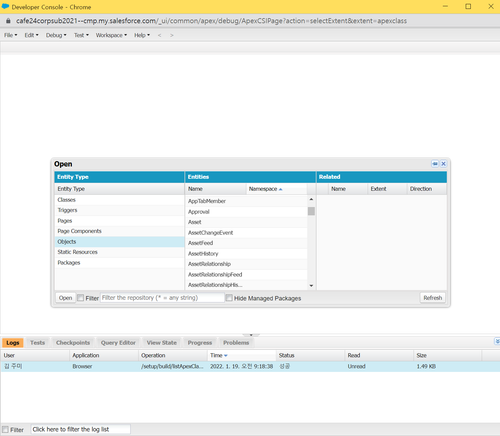Sort by Namespace column header
This screenshot has width=500, height=436.
click(x=276, y=189)
